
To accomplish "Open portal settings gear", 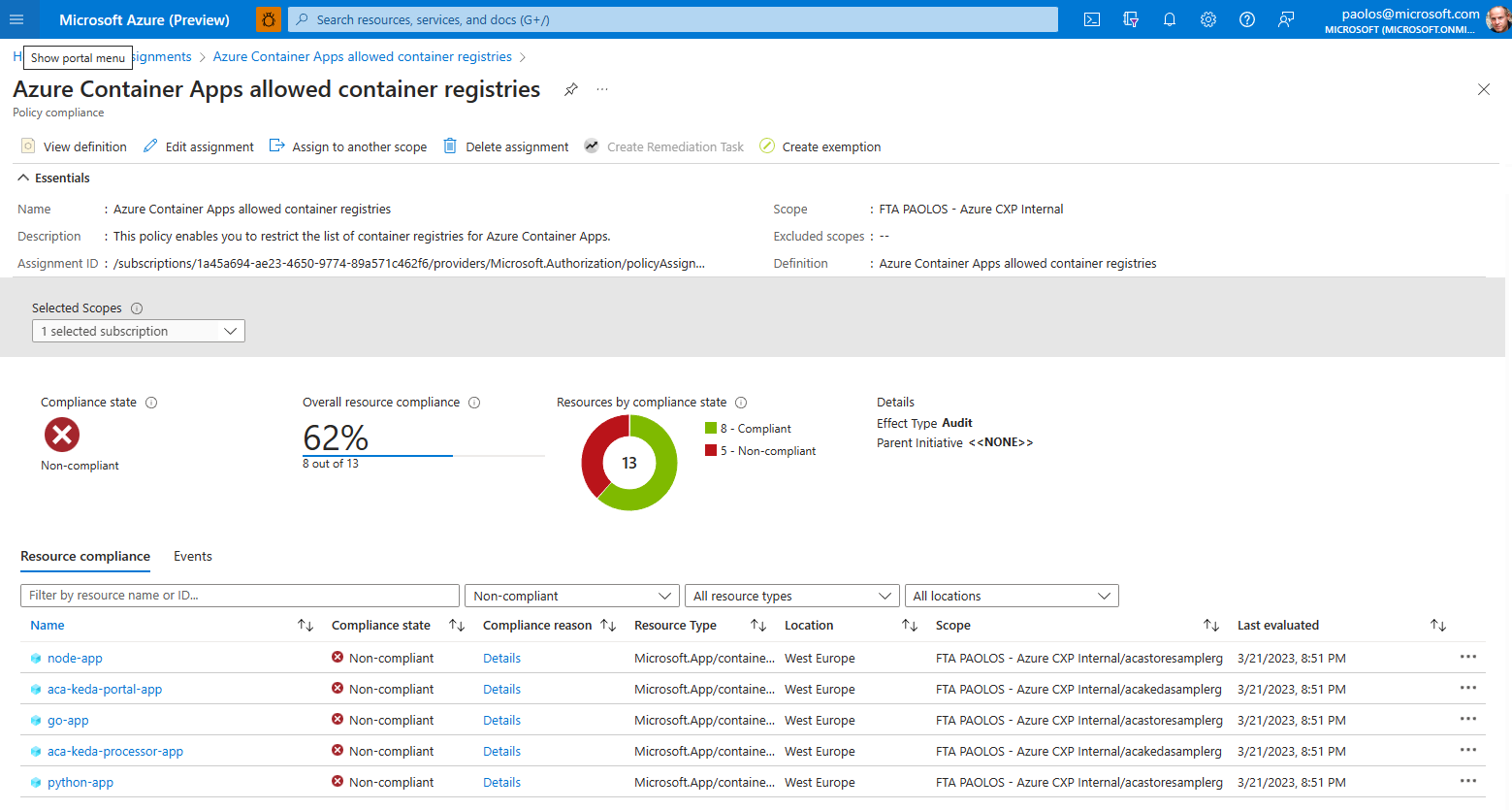I will coord(1208,19).
